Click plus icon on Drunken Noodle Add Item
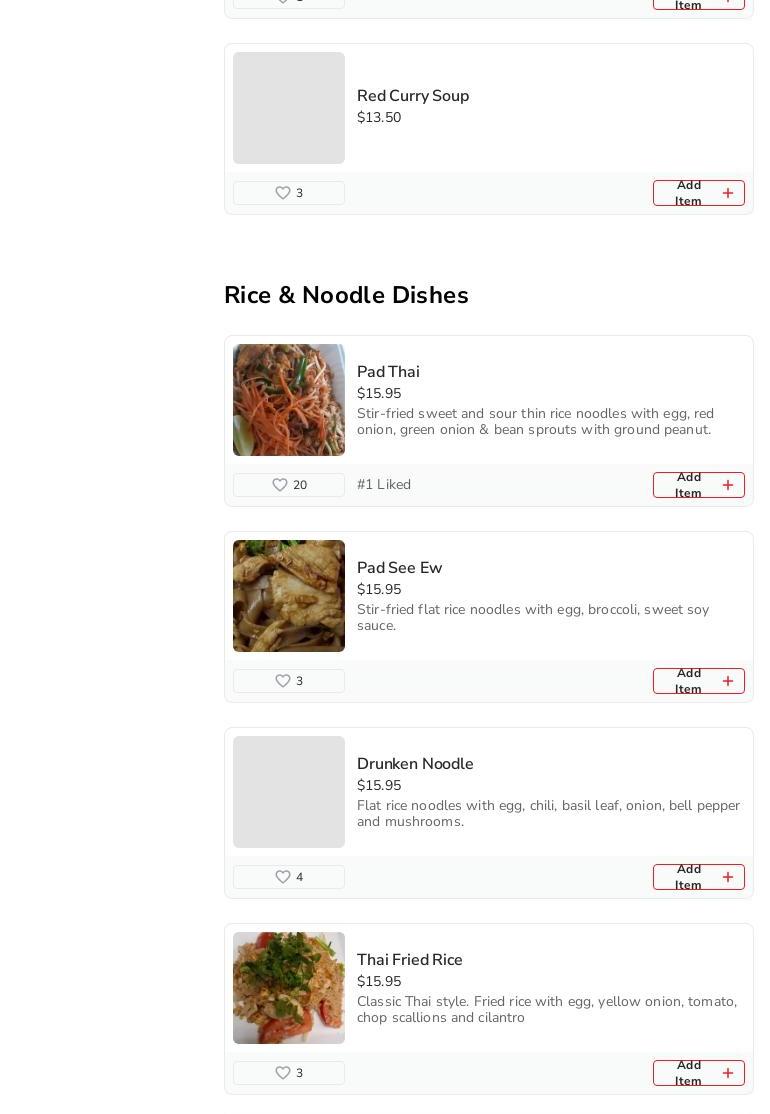 click(727, 877)
